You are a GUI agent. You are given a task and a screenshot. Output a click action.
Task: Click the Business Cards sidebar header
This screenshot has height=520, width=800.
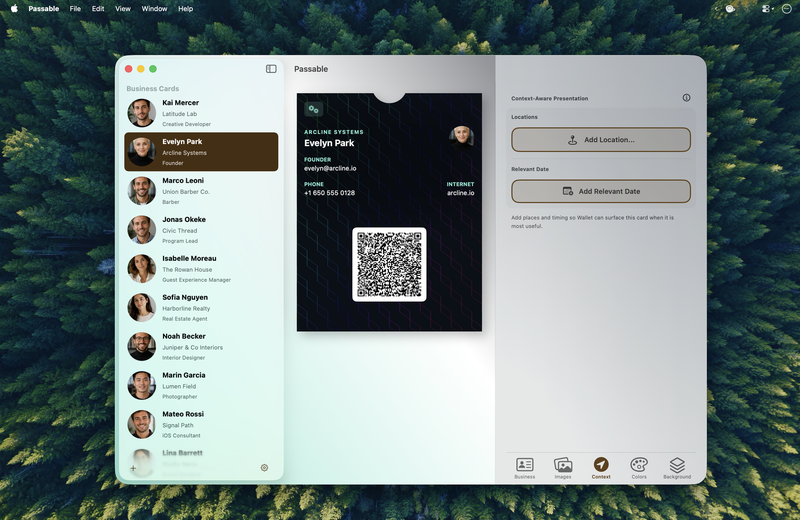[153, 88]
